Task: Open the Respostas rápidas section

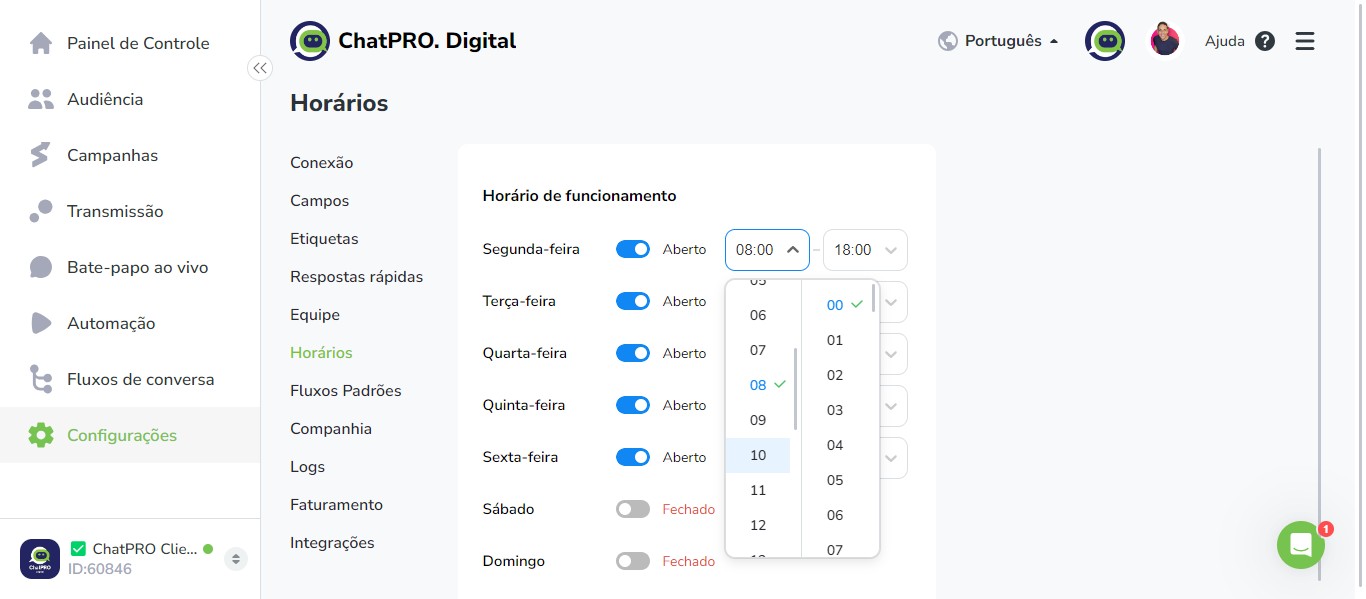Action: click(356, 277)
